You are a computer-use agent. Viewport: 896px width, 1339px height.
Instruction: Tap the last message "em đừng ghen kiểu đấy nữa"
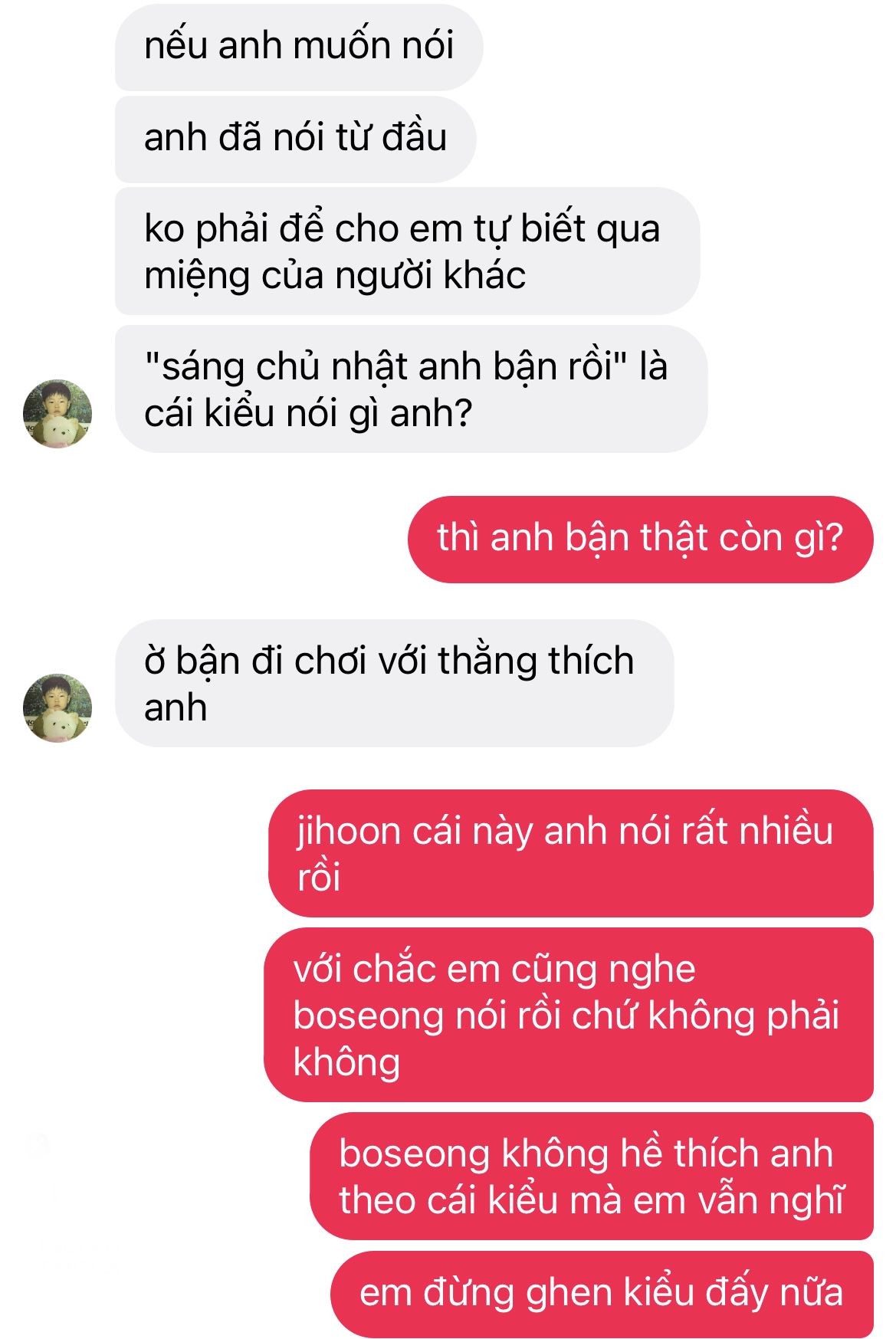(x=602, y=1294)
